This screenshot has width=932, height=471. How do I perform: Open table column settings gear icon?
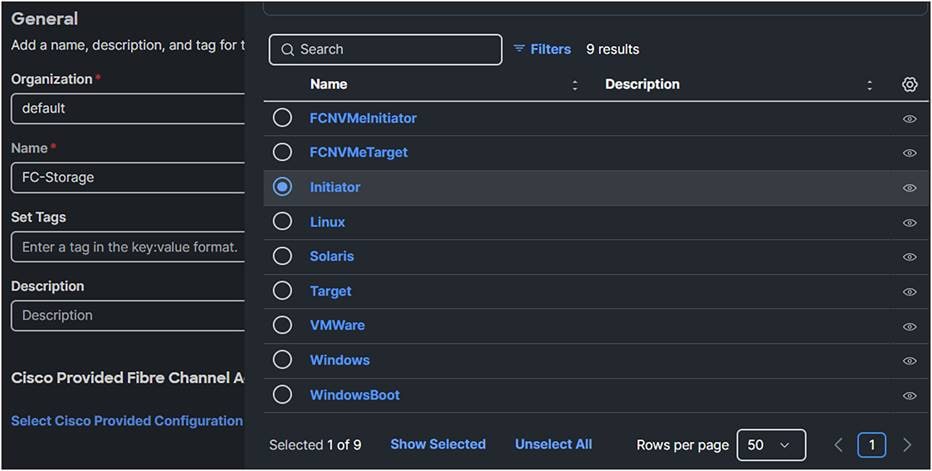[x=909, y=85]
